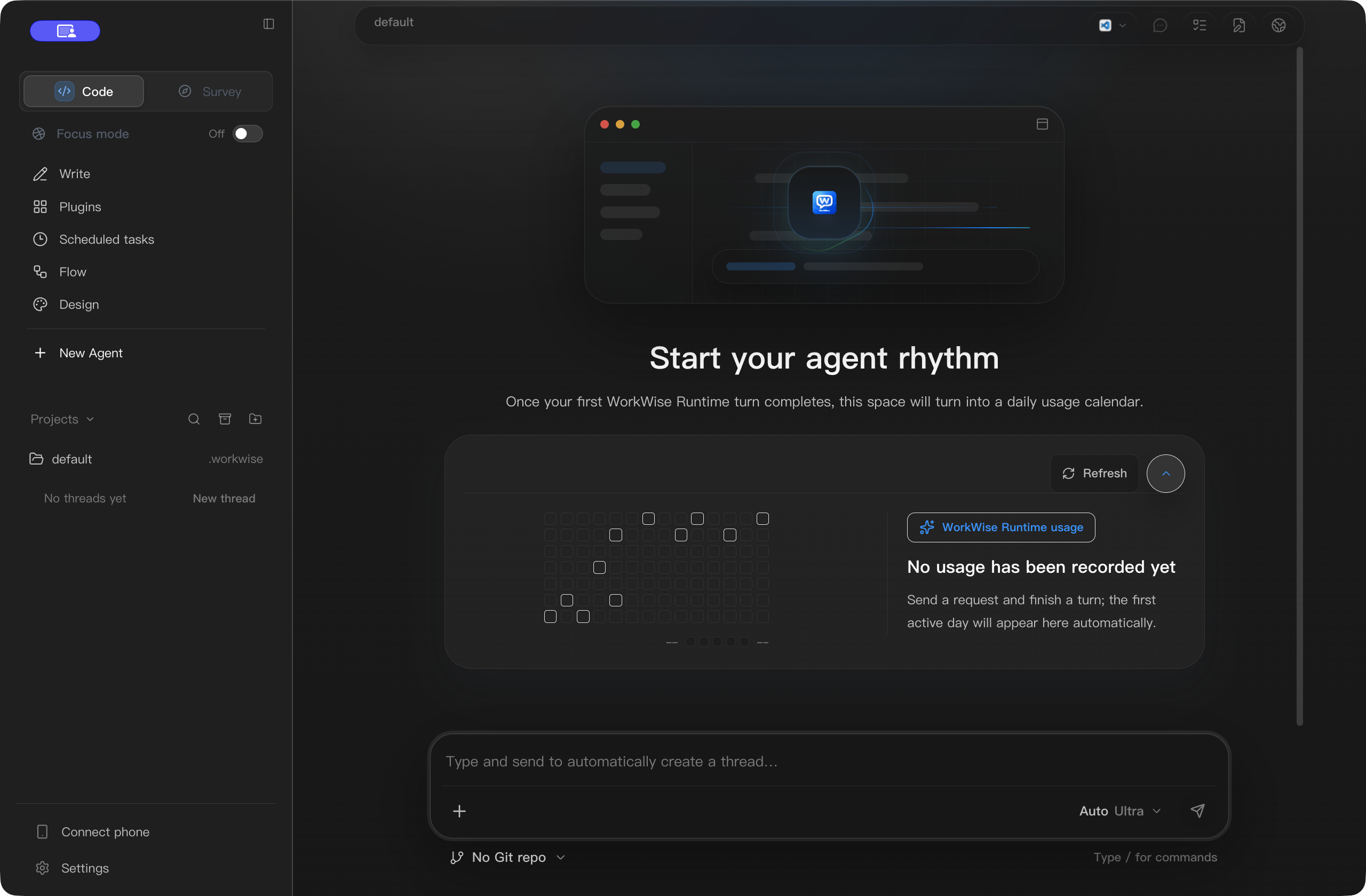Send the message with the paper plane
Image resolution: width=1366 pixels, height=896 pixels.
(1198, 811)
